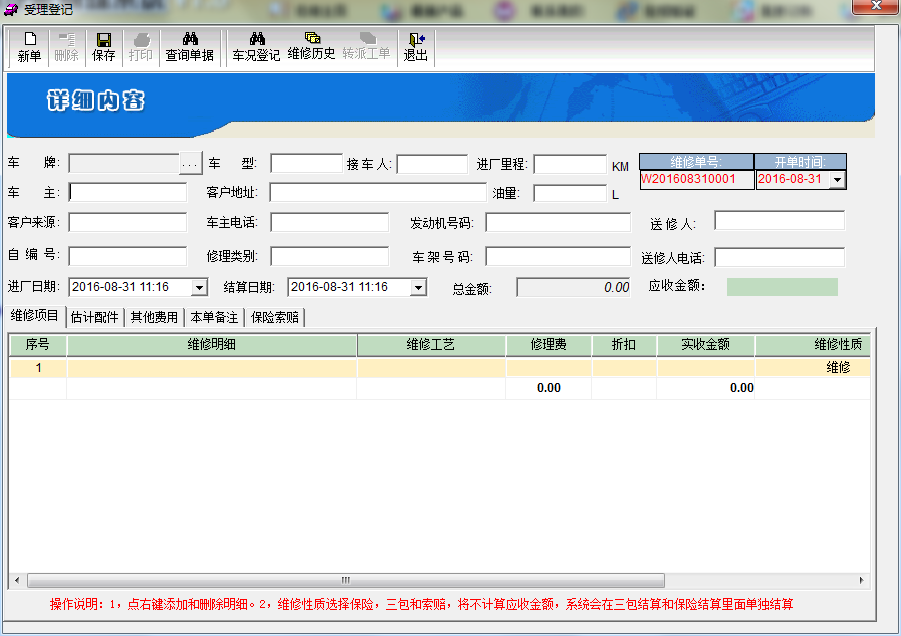Open 车况登记 vehicle condition registration
This screenshot has height=636, width=901.
pos(256,48)
